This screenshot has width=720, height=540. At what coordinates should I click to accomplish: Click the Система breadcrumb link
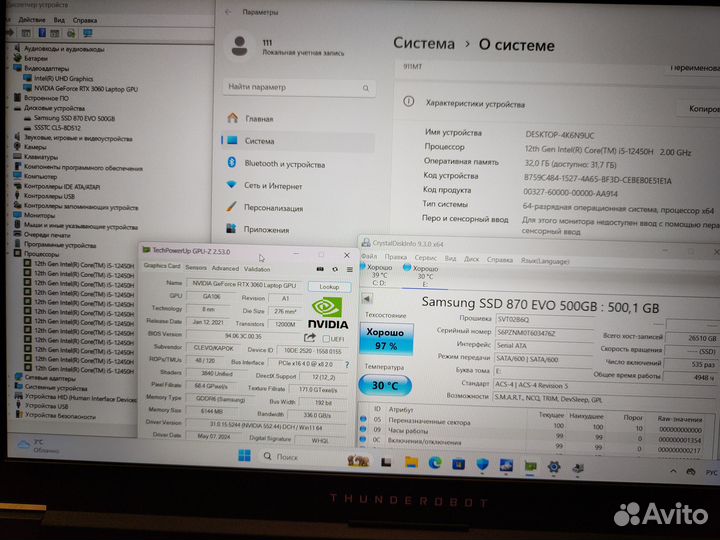point(423,43)
